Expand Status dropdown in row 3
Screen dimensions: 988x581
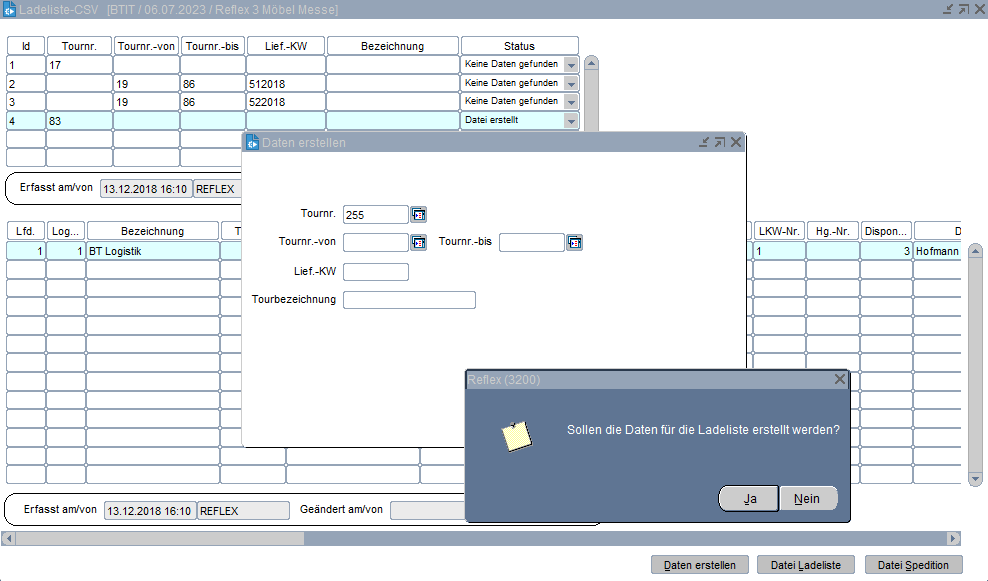[571, 102]
